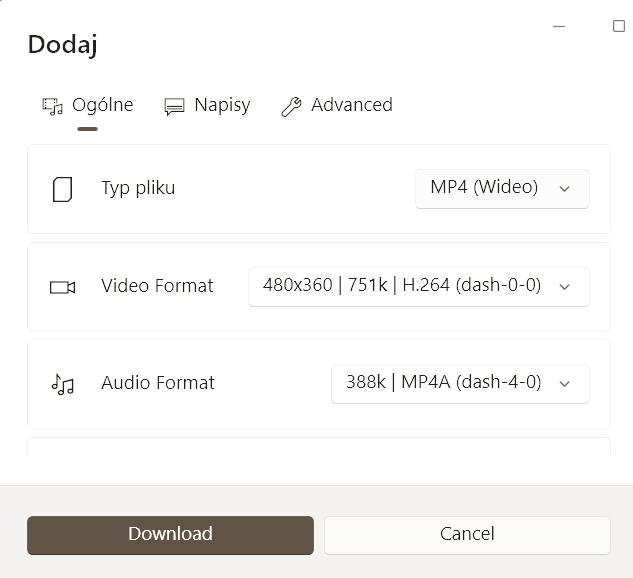Open the MP4 (Wideo) file type dropdown
The height and width of the screenshot is (578, 633).
502,189
